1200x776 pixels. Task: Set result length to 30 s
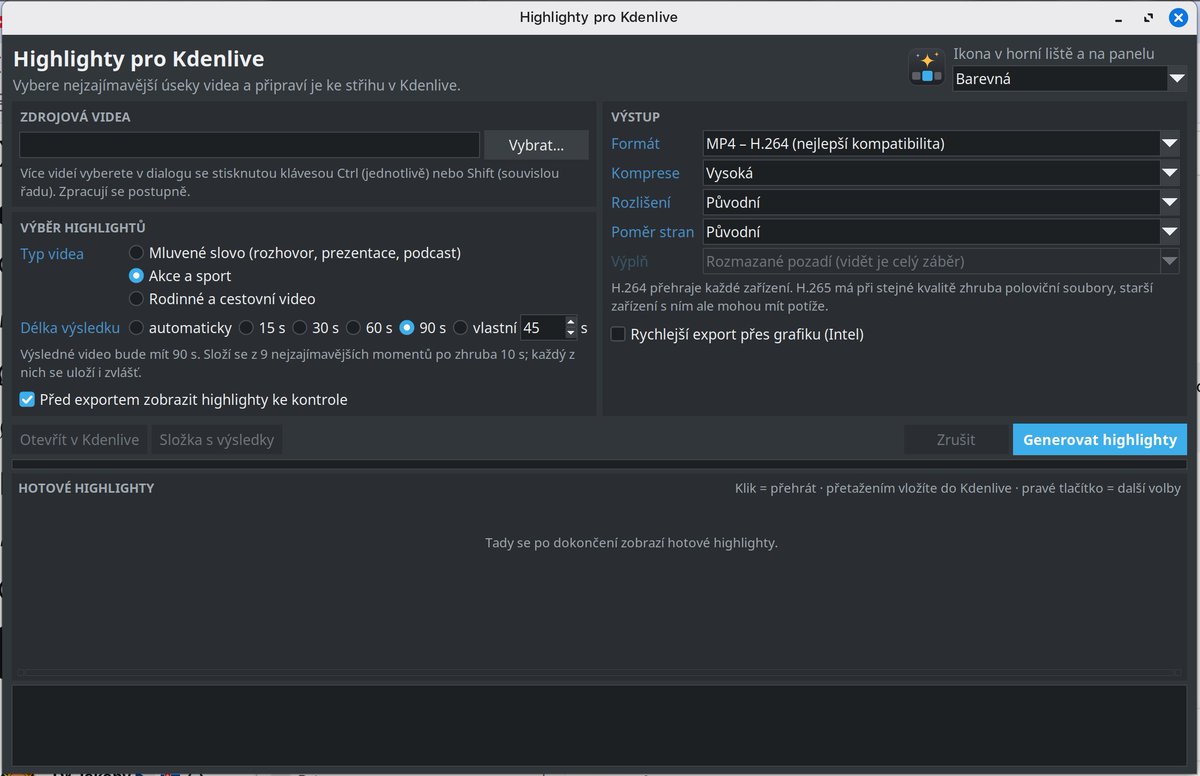pyautogui.click(x=316, y=328)
